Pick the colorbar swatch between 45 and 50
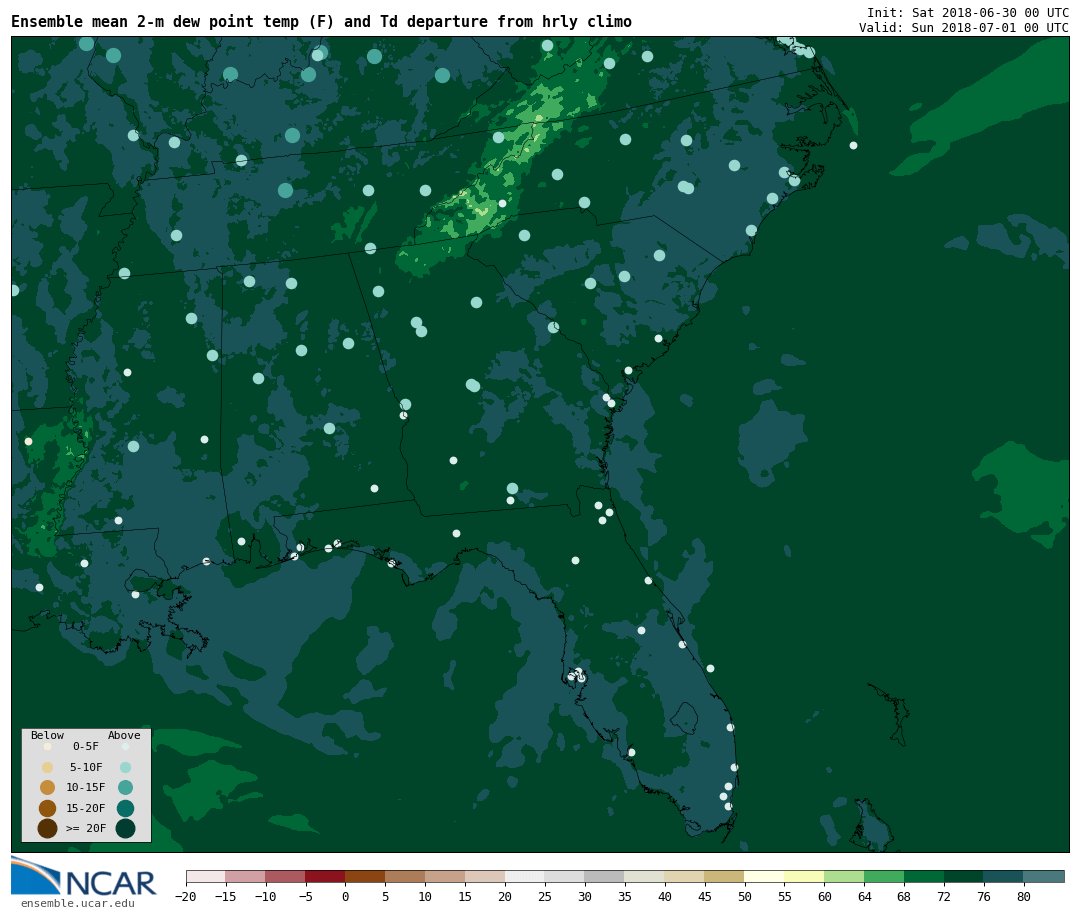Image resolution: width=1080 pixels, height=915 pixels. [725, 876]
